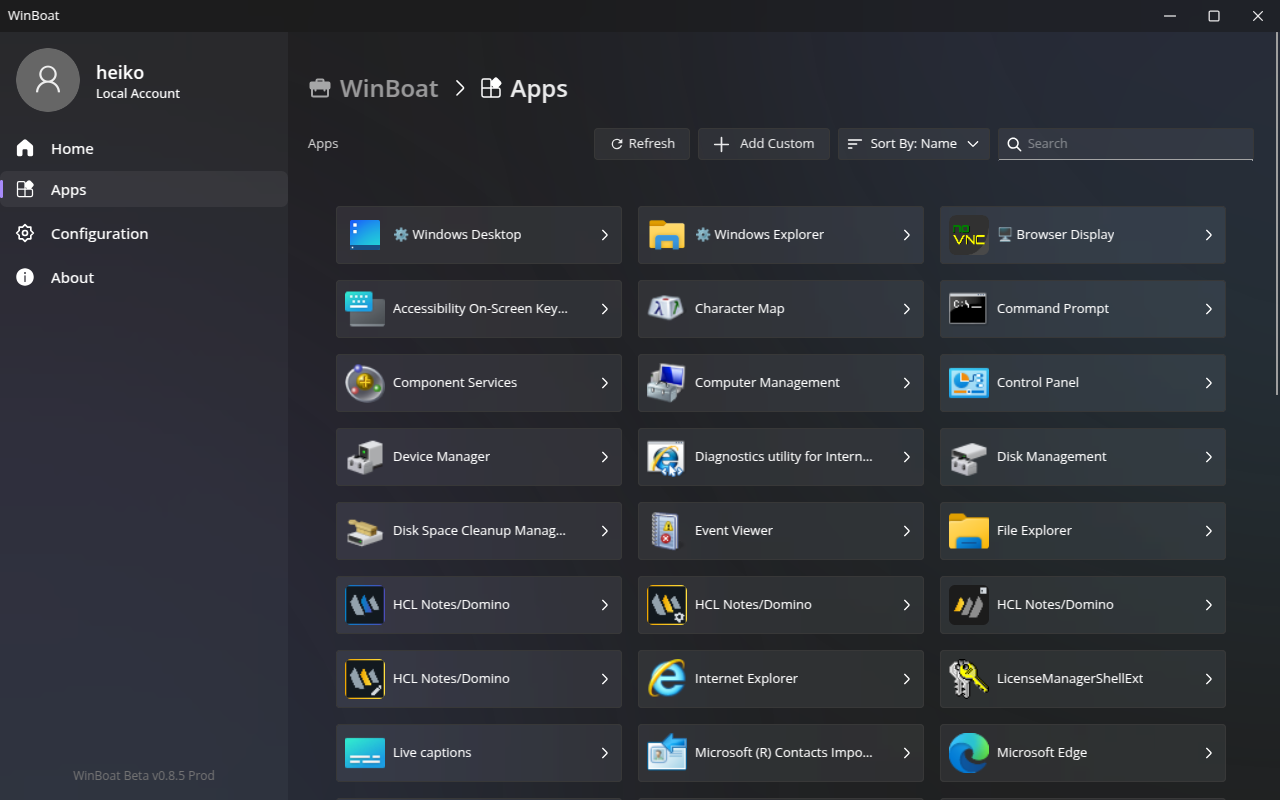
Task: Click into the Search apps field
Action: tap(1126, 144)
